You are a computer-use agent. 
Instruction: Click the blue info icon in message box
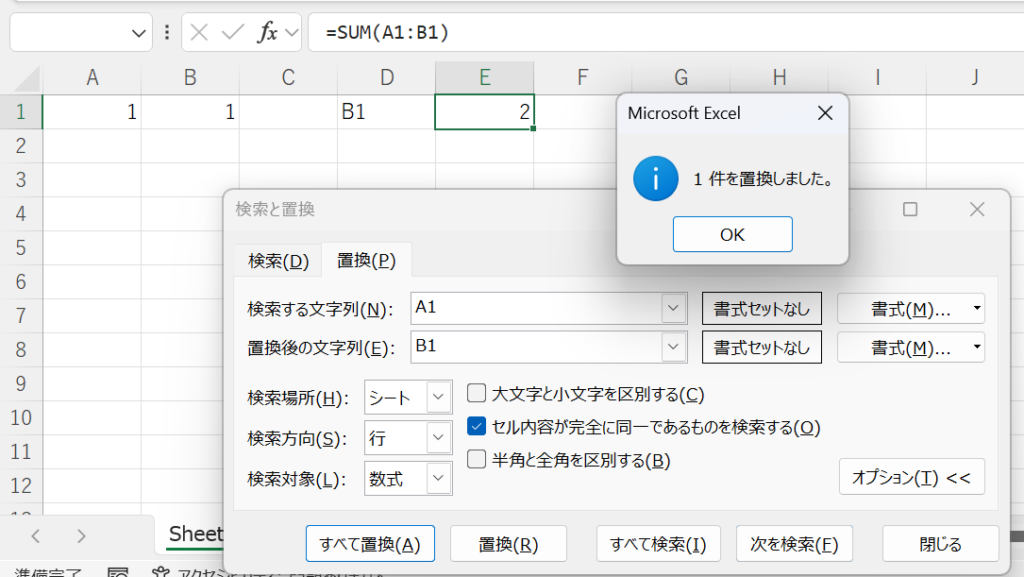(655, 178)
